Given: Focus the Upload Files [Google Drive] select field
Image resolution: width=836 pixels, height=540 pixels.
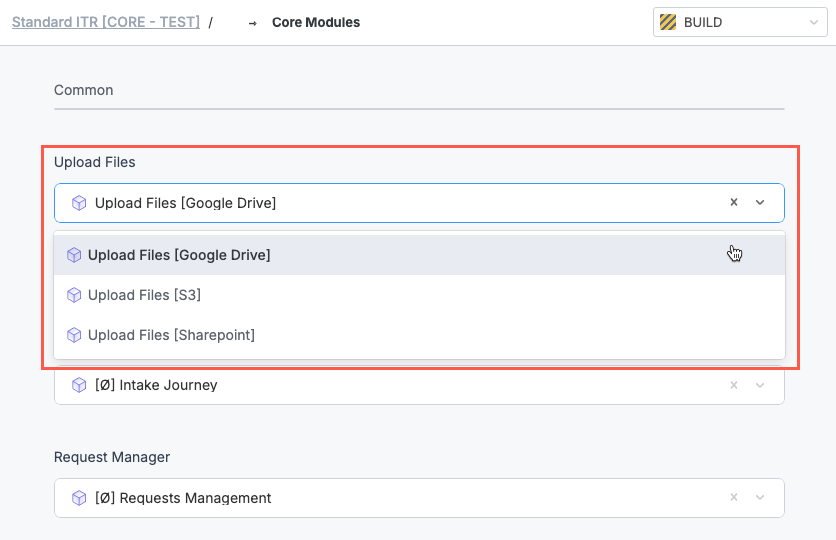Looking at the screenshot, I should click(x=419, y=203).
